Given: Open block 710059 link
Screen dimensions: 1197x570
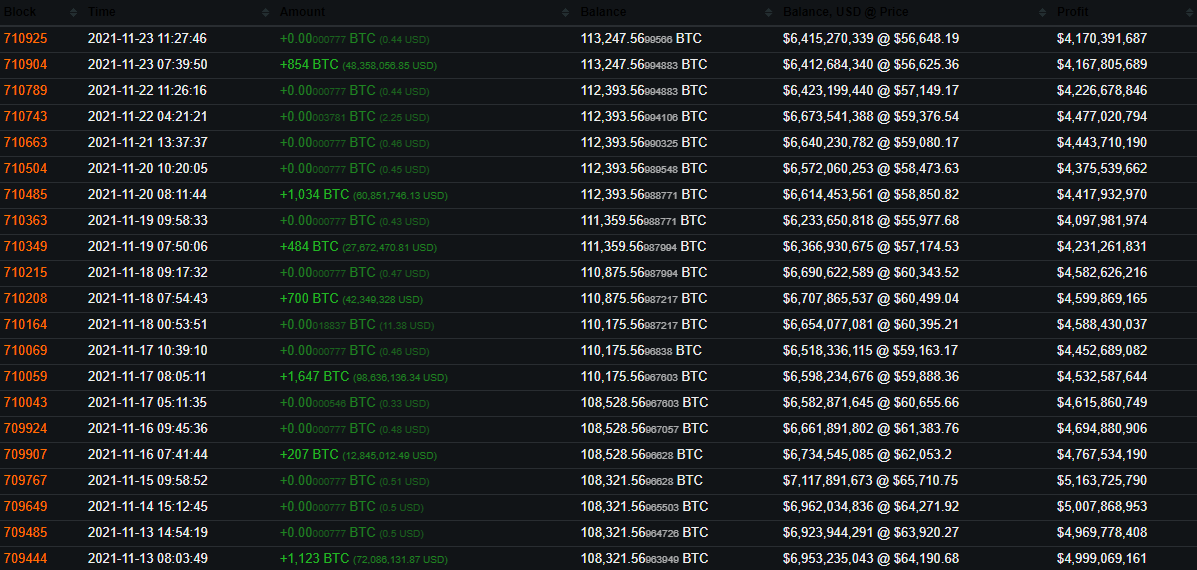Looking at the screenshot, I should tap(25, 376).
